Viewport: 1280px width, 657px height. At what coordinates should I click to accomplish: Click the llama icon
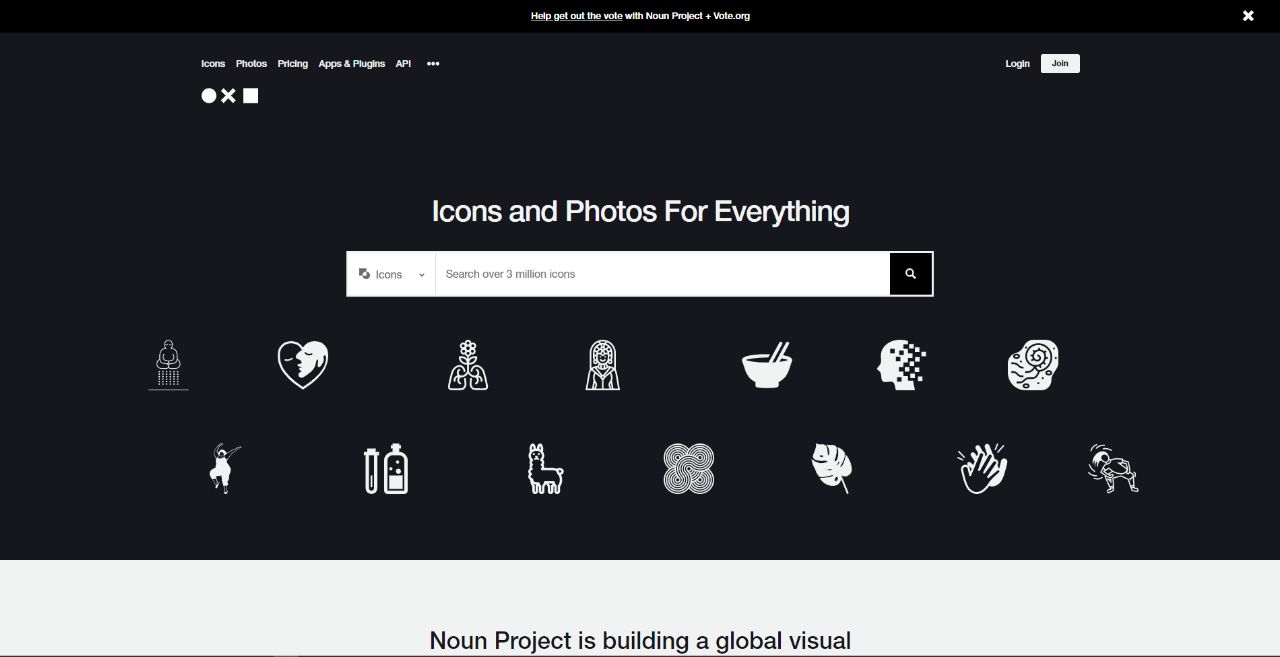[x=545, y=469]
